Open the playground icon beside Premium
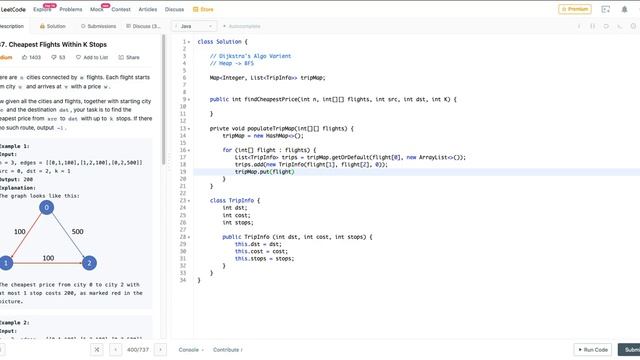Screen dimensions: 640x360 tap(606, 9)
